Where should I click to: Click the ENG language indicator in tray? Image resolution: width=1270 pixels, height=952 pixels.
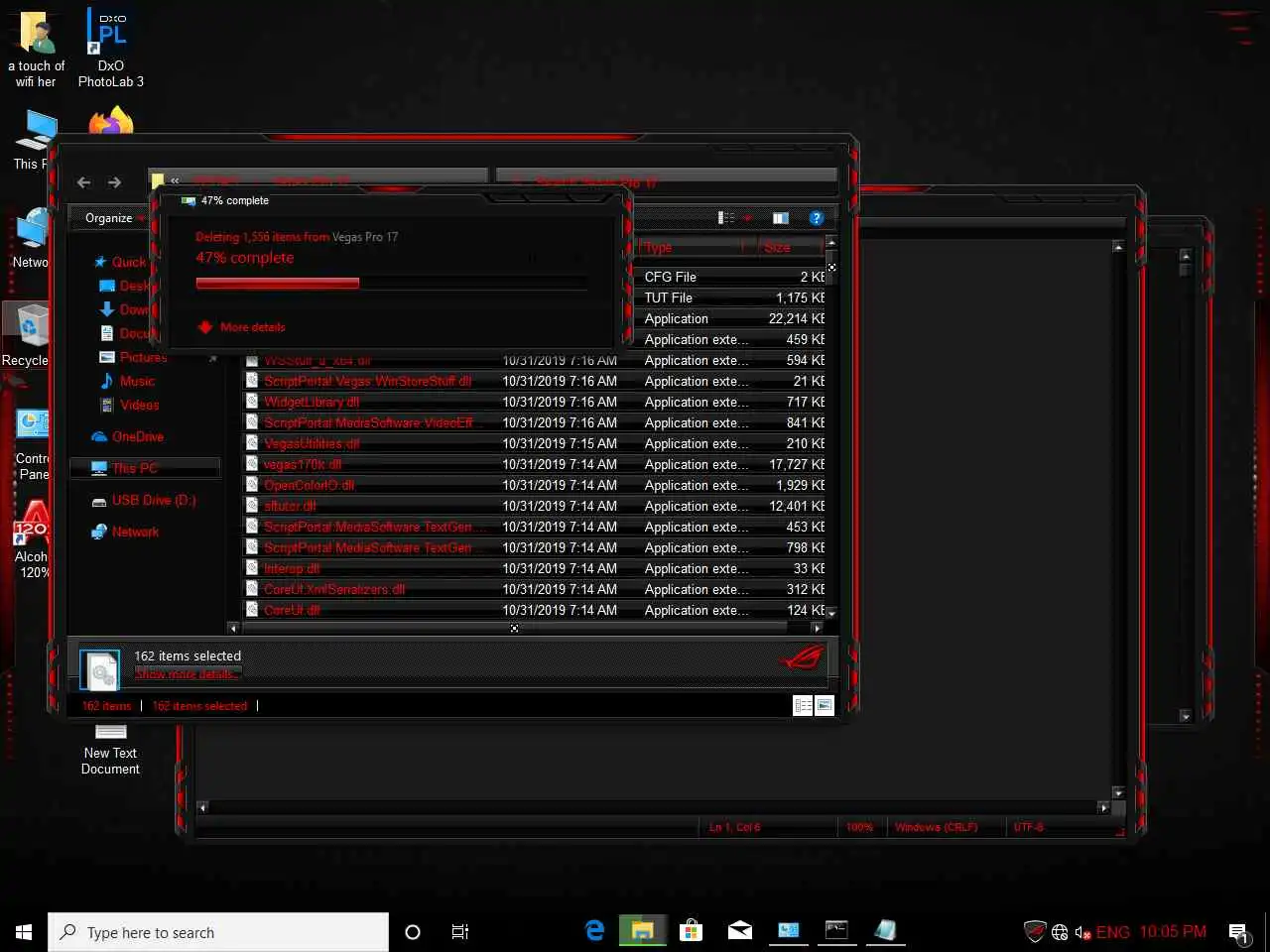(1112, 932)
